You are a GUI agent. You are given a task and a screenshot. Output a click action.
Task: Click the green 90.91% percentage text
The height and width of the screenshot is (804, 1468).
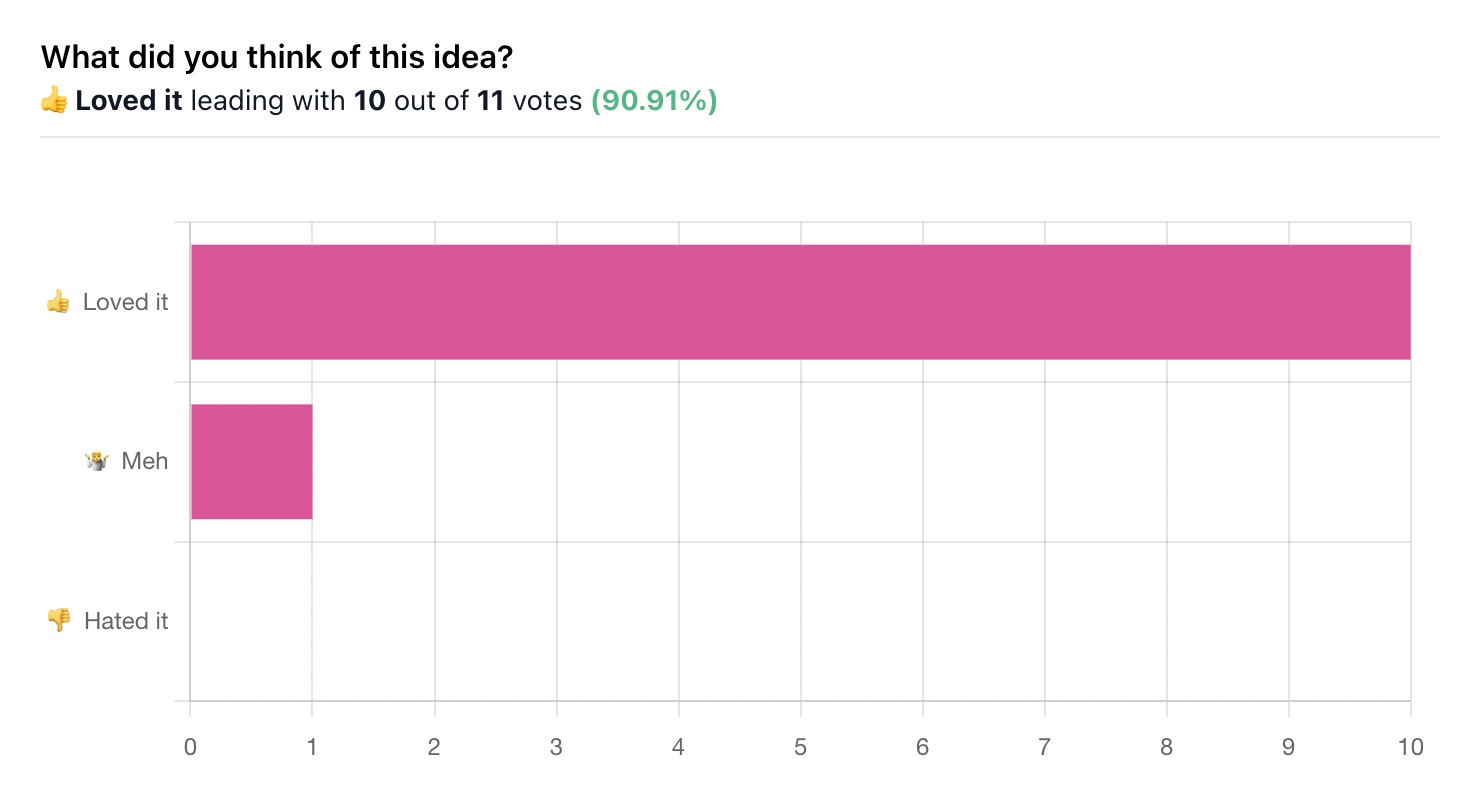tap(655, 101)
